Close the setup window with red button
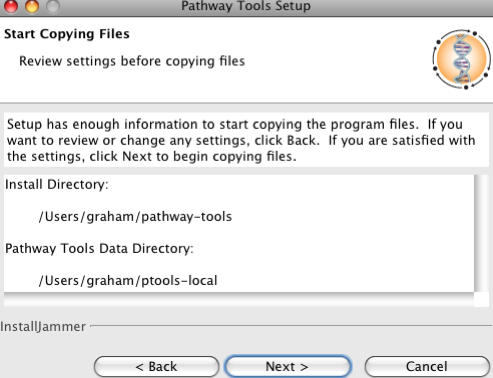 click(x=11, y=6)
